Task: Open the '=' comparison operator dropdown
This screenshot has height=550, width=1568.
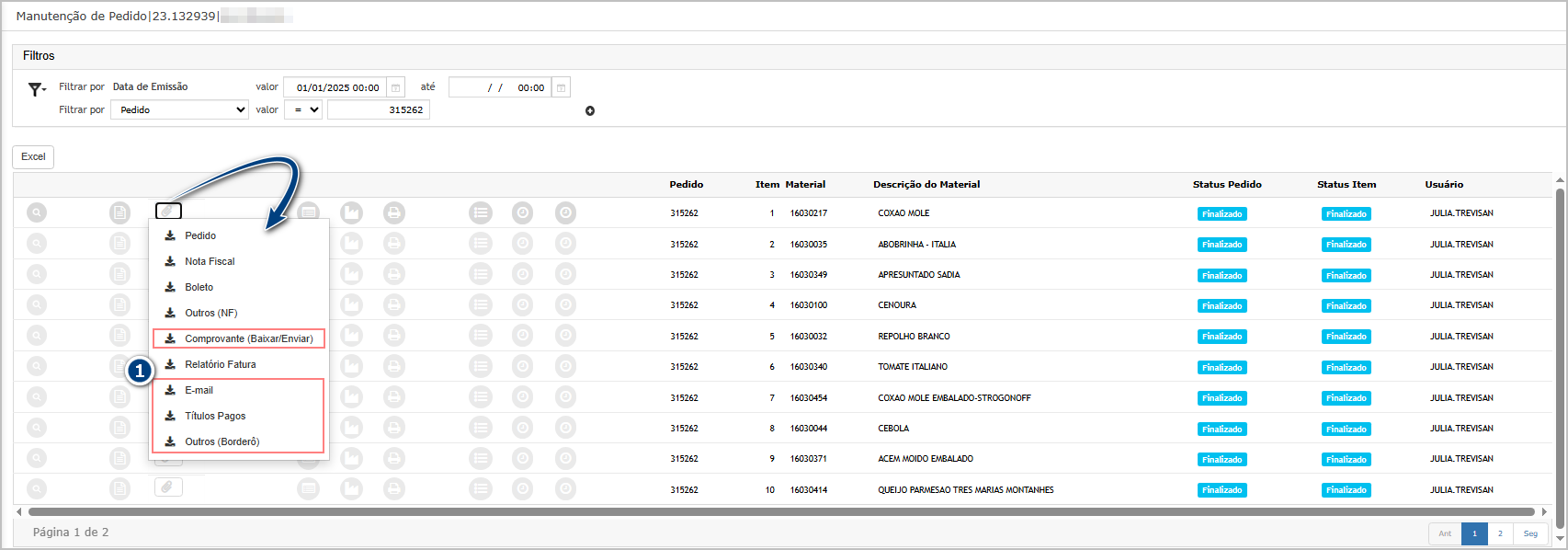Action: (302, 110)
